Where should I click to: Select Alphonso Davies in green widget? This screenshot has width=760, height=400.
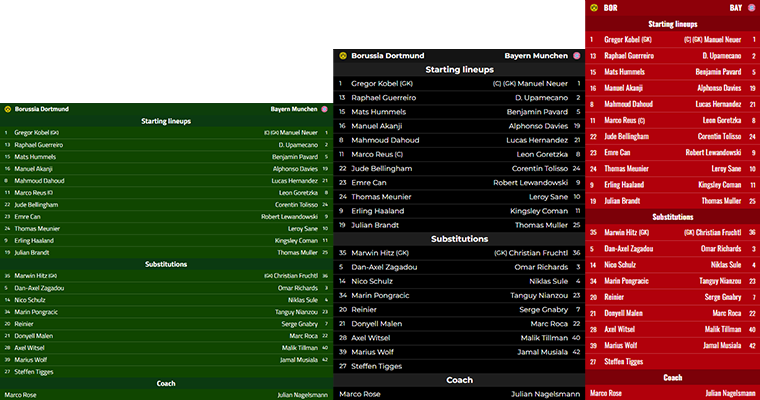pyautogui.click(x=295, y=169)
